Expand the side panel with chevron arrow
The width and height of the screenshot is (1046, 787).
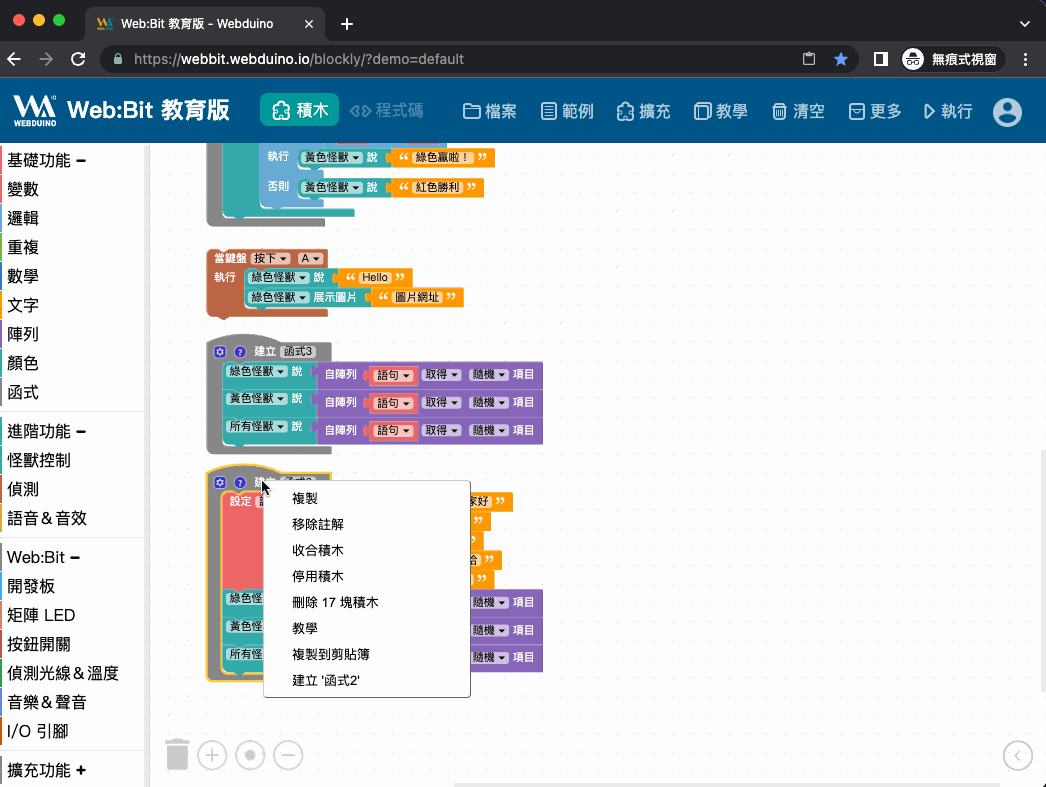[x=1017, y=755]
